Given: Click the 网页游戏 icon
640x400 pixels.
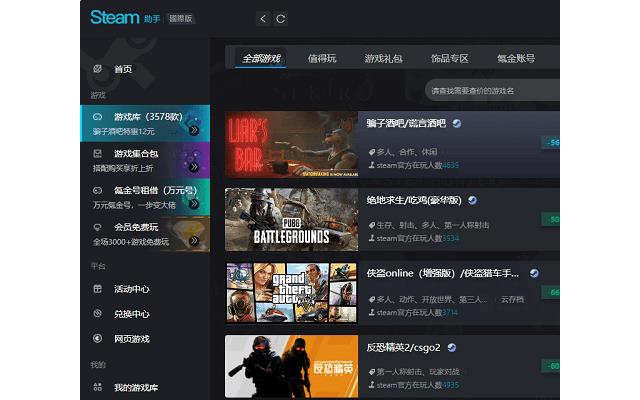Looking at the screenshot, I should [x=98, y=338].
